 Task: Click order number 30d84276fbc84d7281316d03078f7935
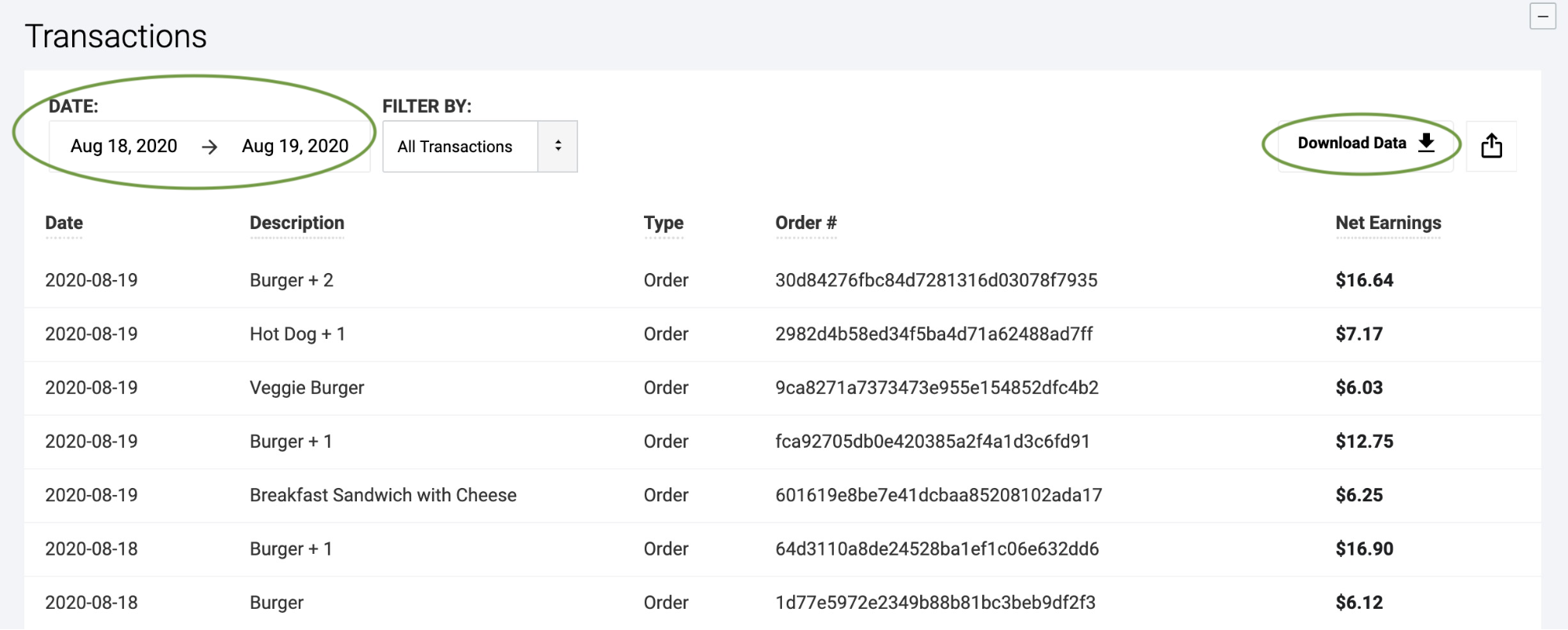(937, 281)
